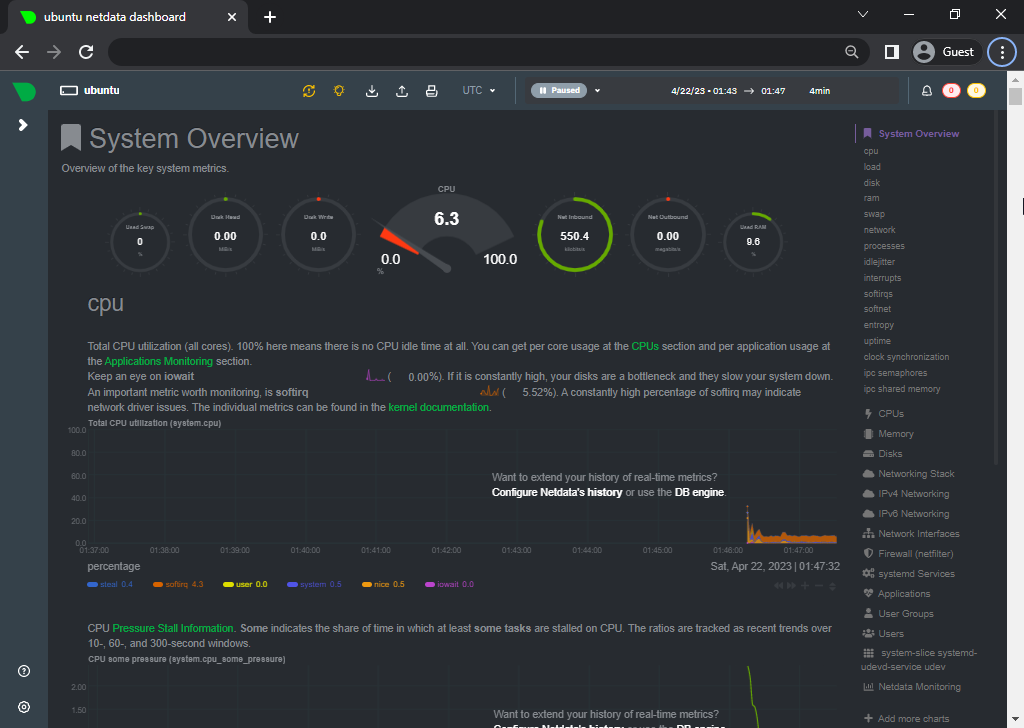Open the kernel documentation link
Image resolution: width=1024 pixels, height=728 pixels.
(x=439, y=407)
